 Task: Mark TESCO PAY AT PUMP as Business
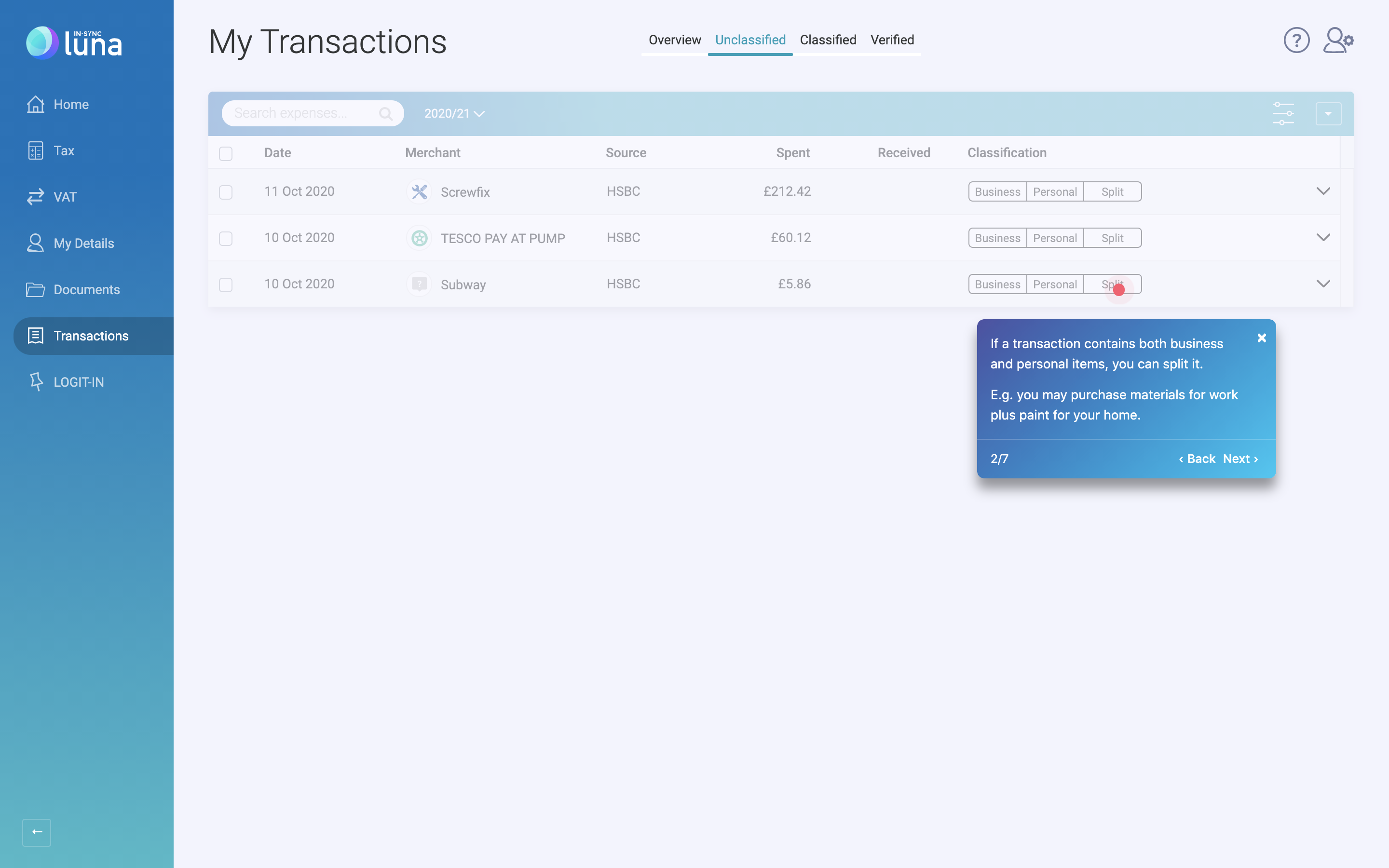pyautogui.click(x=997, y=238)
